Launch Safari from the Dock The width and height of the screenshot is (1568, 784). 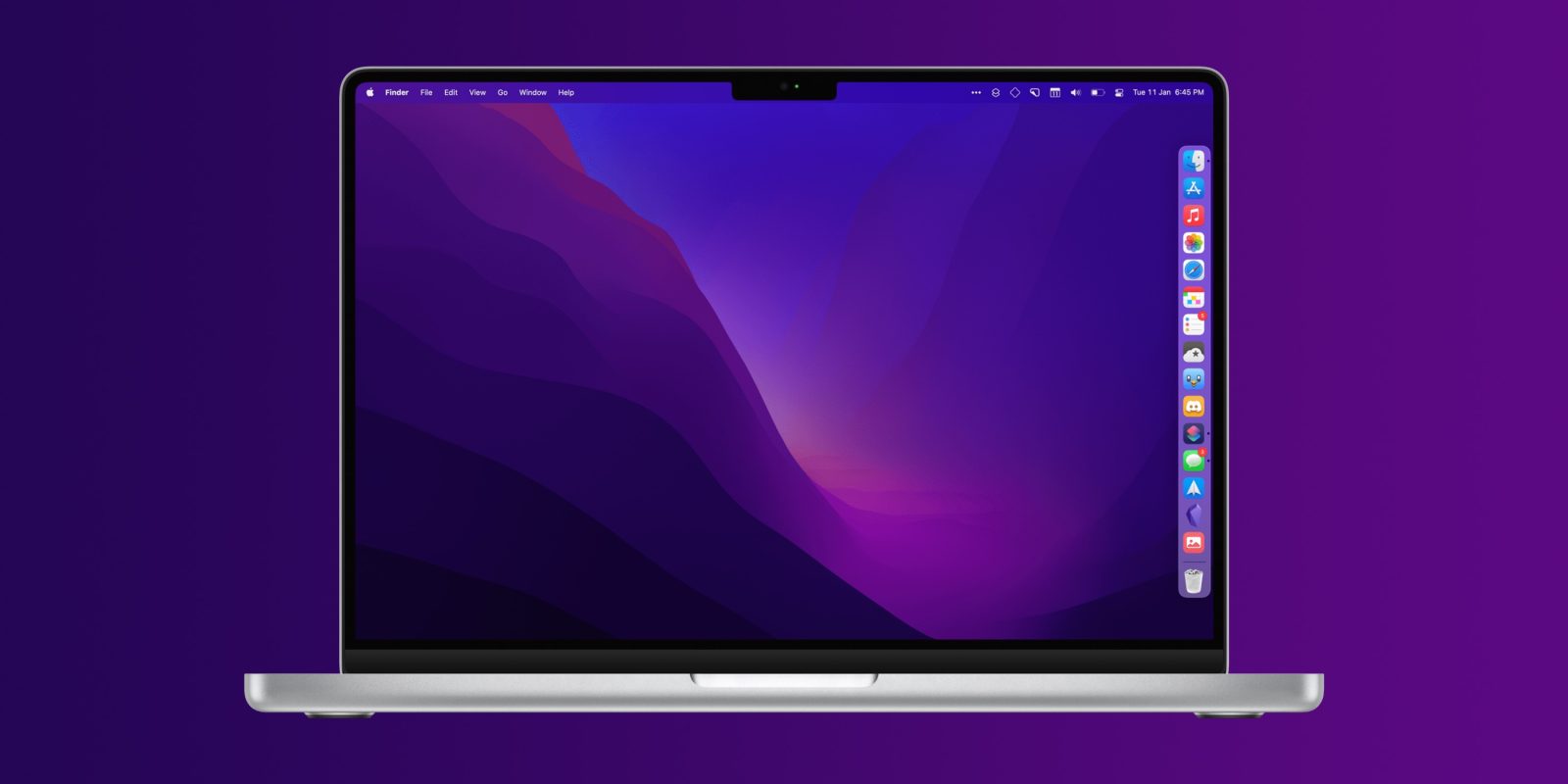[1193, 270]
